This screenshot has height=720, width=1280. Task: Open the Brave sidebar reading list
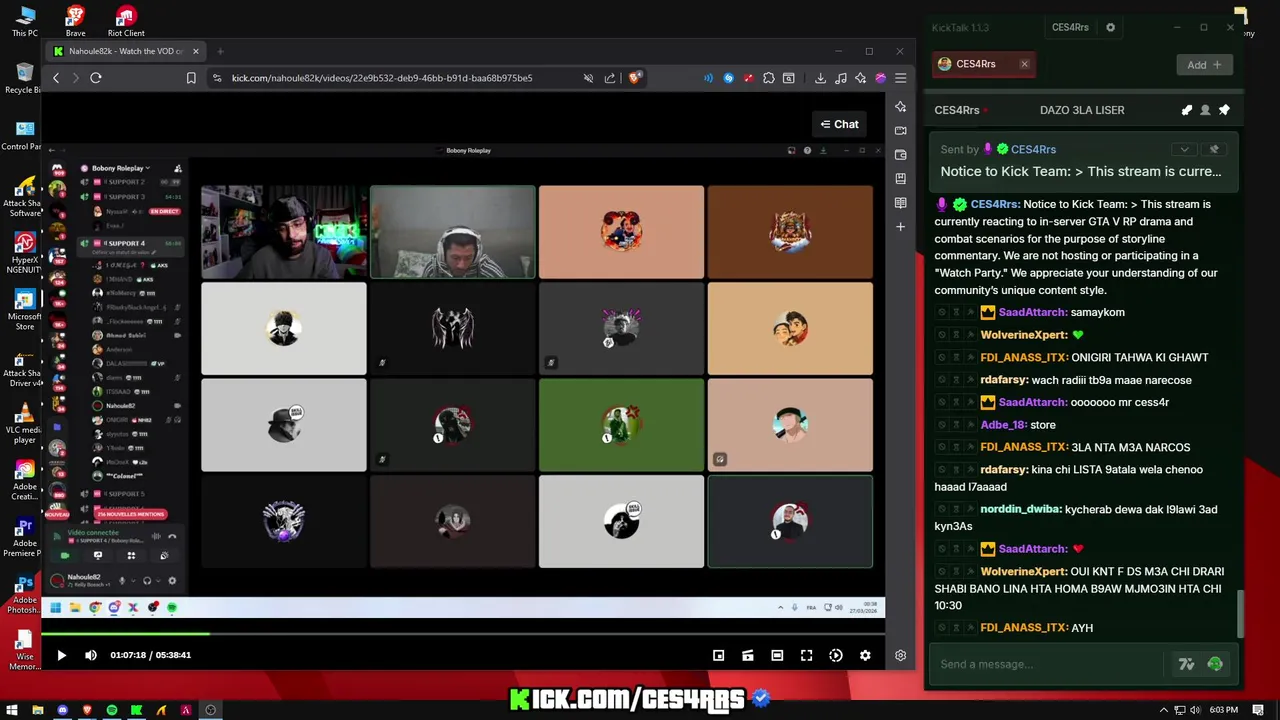point(900,203)
